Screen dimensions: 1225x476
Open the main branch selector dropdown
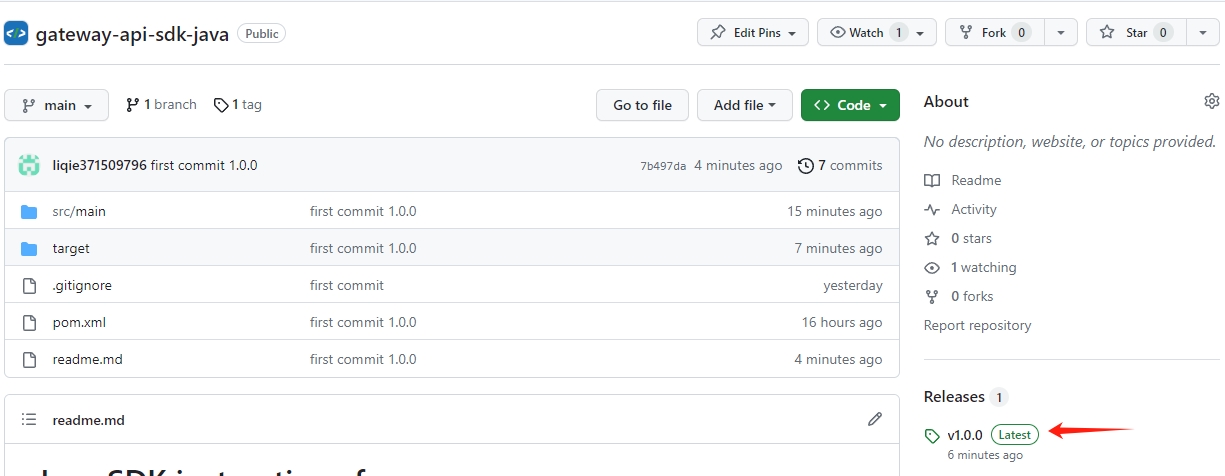(56, 105)
